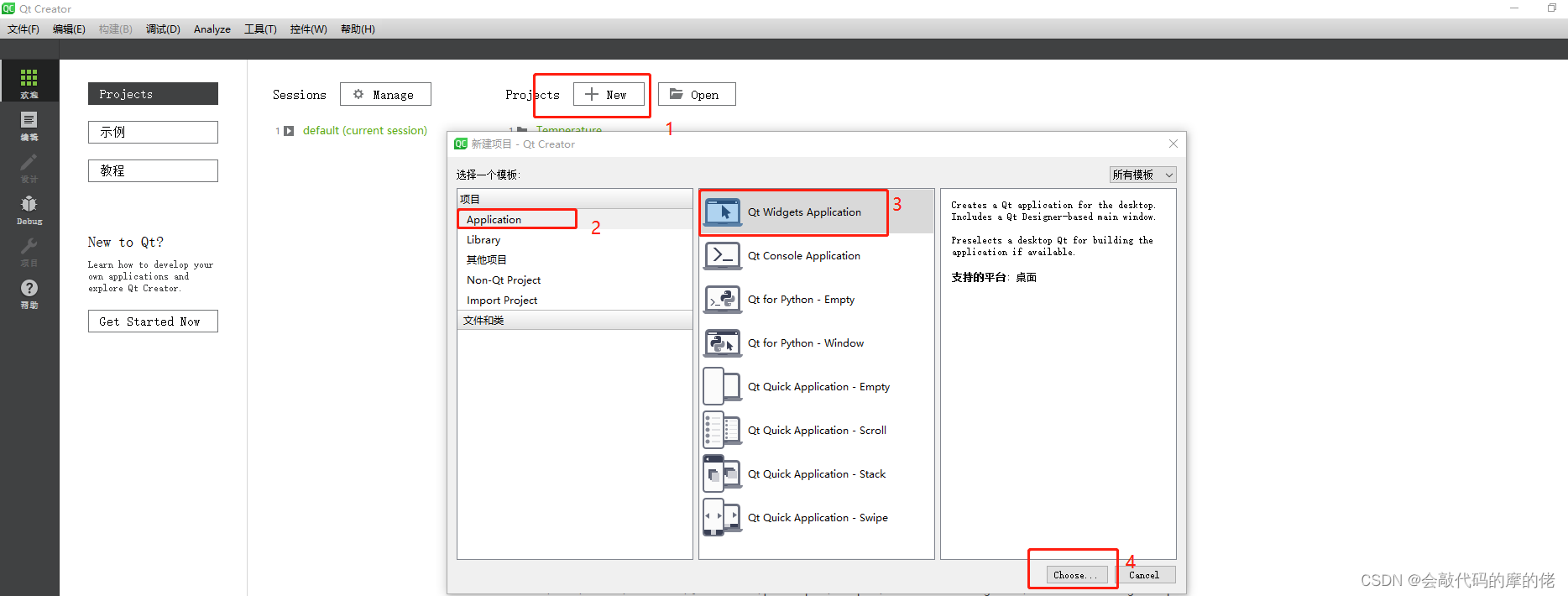Switch to Edit mode icon

29,124
